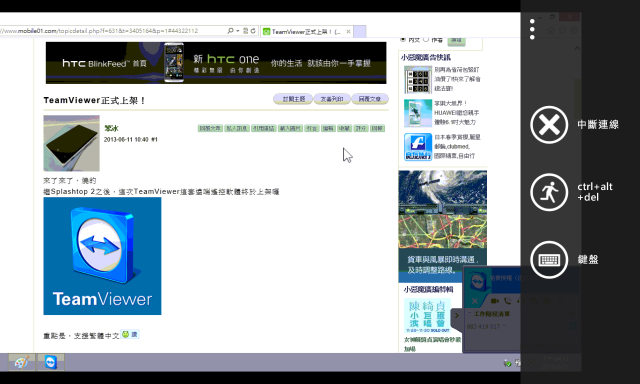This screenshot has width=640, height=384.
Task: Click the refresh icon in address bar
Action: coord(253,31)
